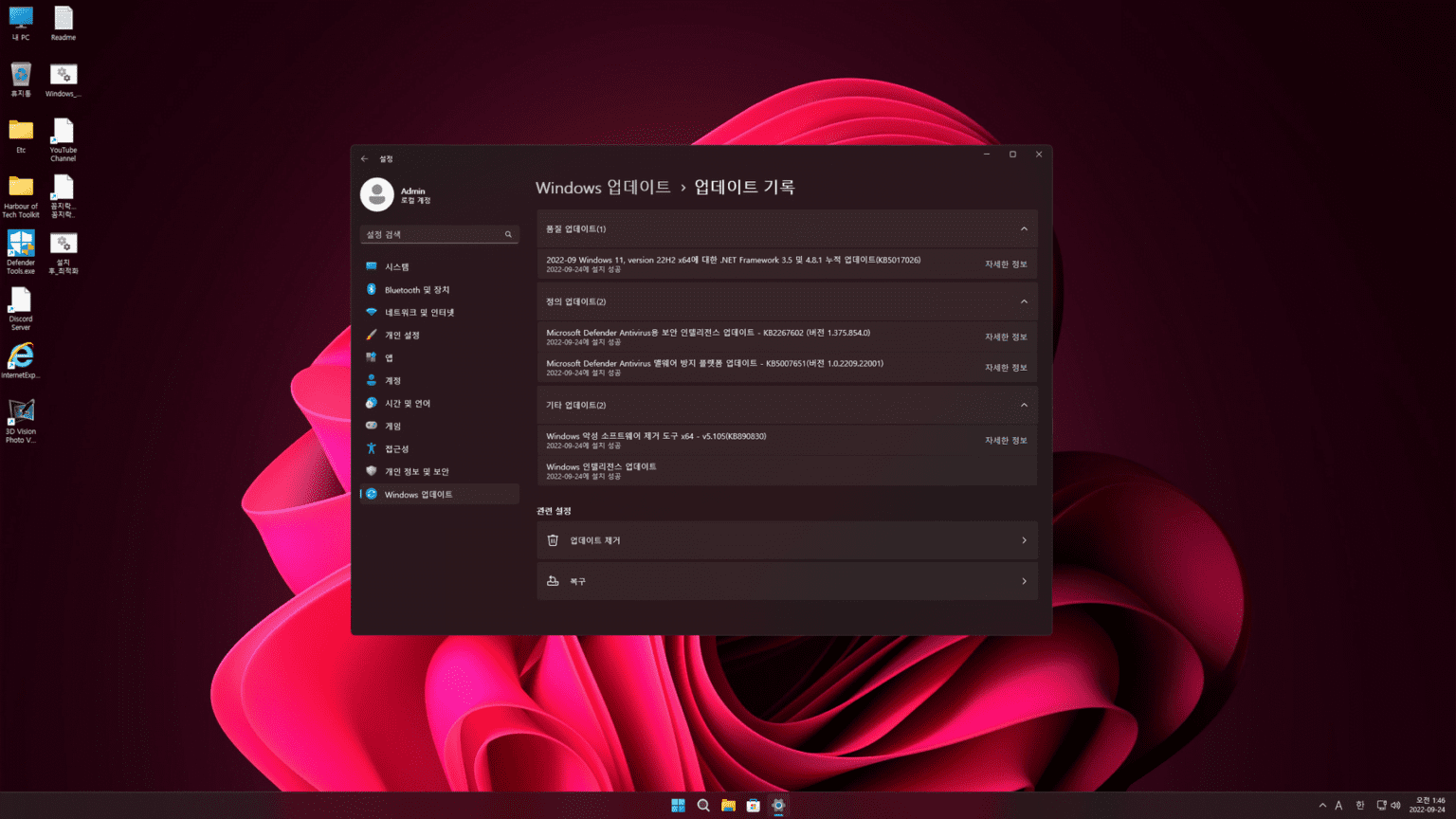Image resolution: width=1456 pixels, height=819 pixels.
Task: Click the 설정 검색 input field
Action: 440,234
